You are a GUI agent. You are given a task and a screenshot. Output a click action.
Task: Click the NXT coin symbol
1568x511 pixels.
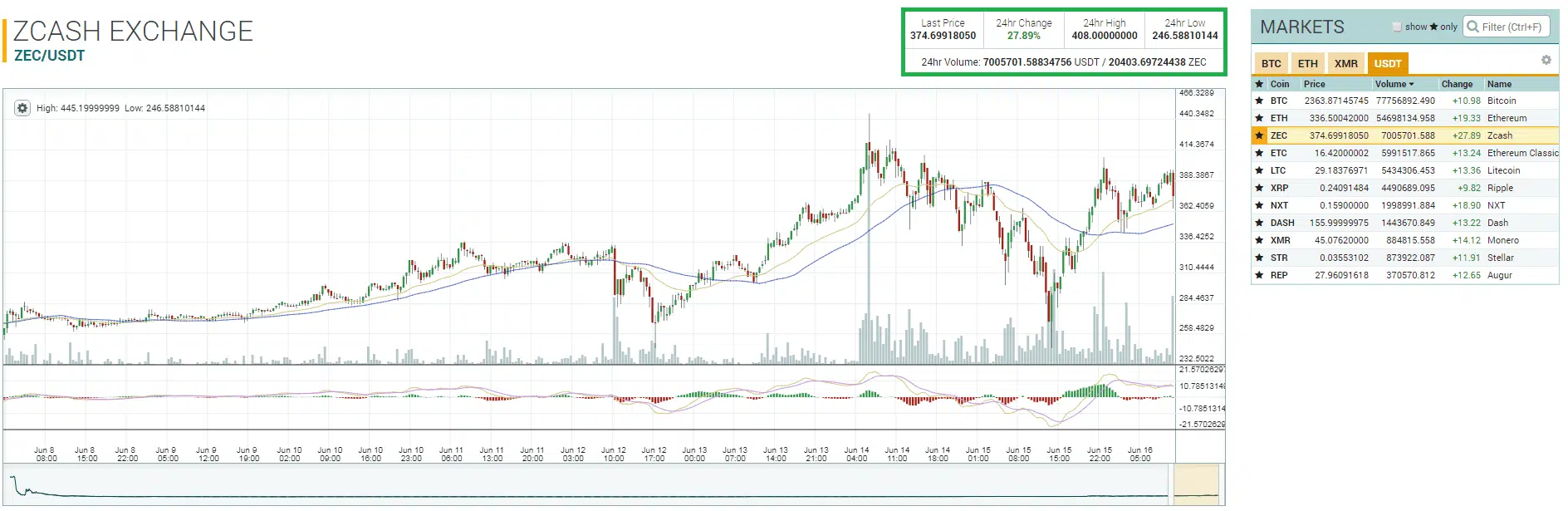1279,205
